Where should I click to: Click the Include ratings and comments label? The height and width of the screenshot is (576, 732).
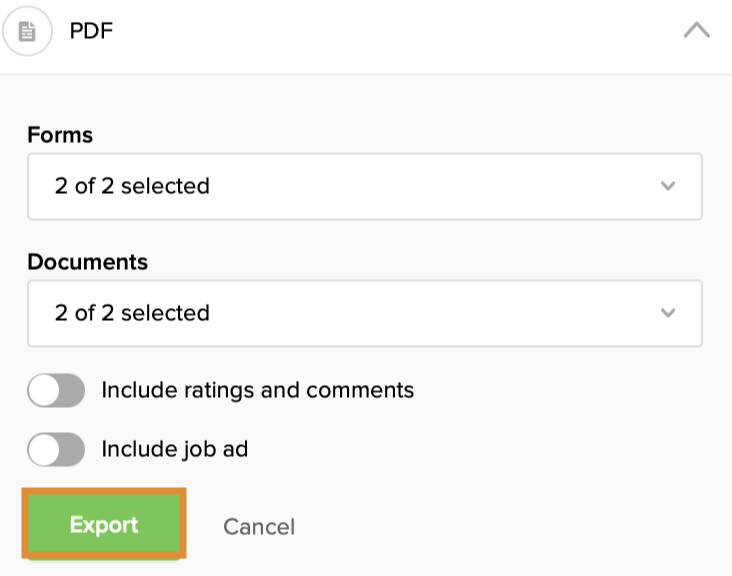tap(257, 390)
